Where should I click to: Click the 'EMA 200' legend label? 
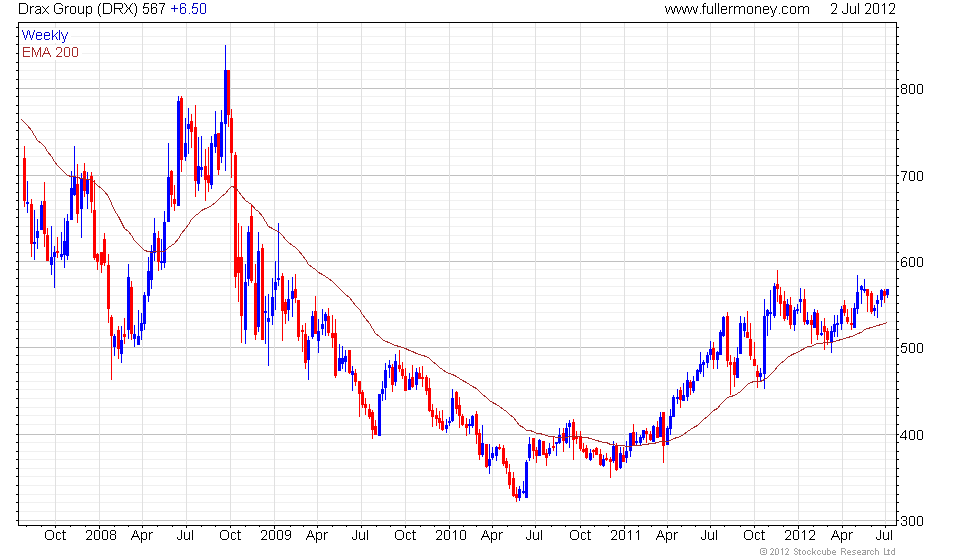pos(51,52)
